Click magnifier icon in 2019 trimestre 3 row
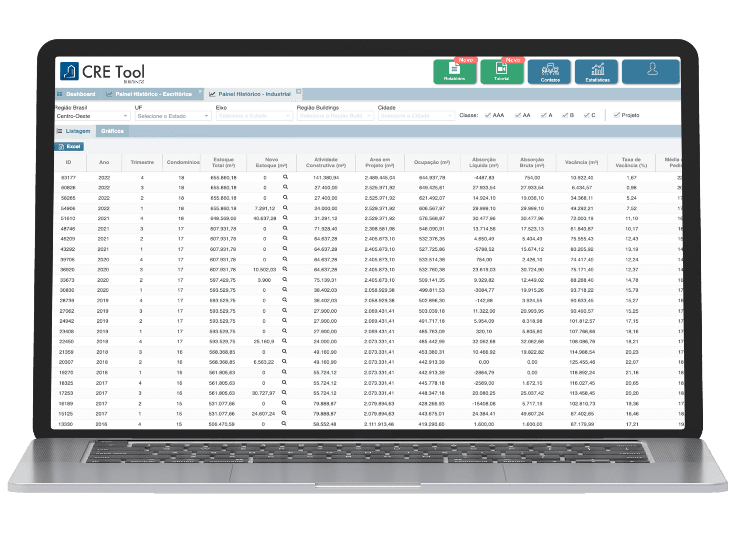 click(284, 310)
